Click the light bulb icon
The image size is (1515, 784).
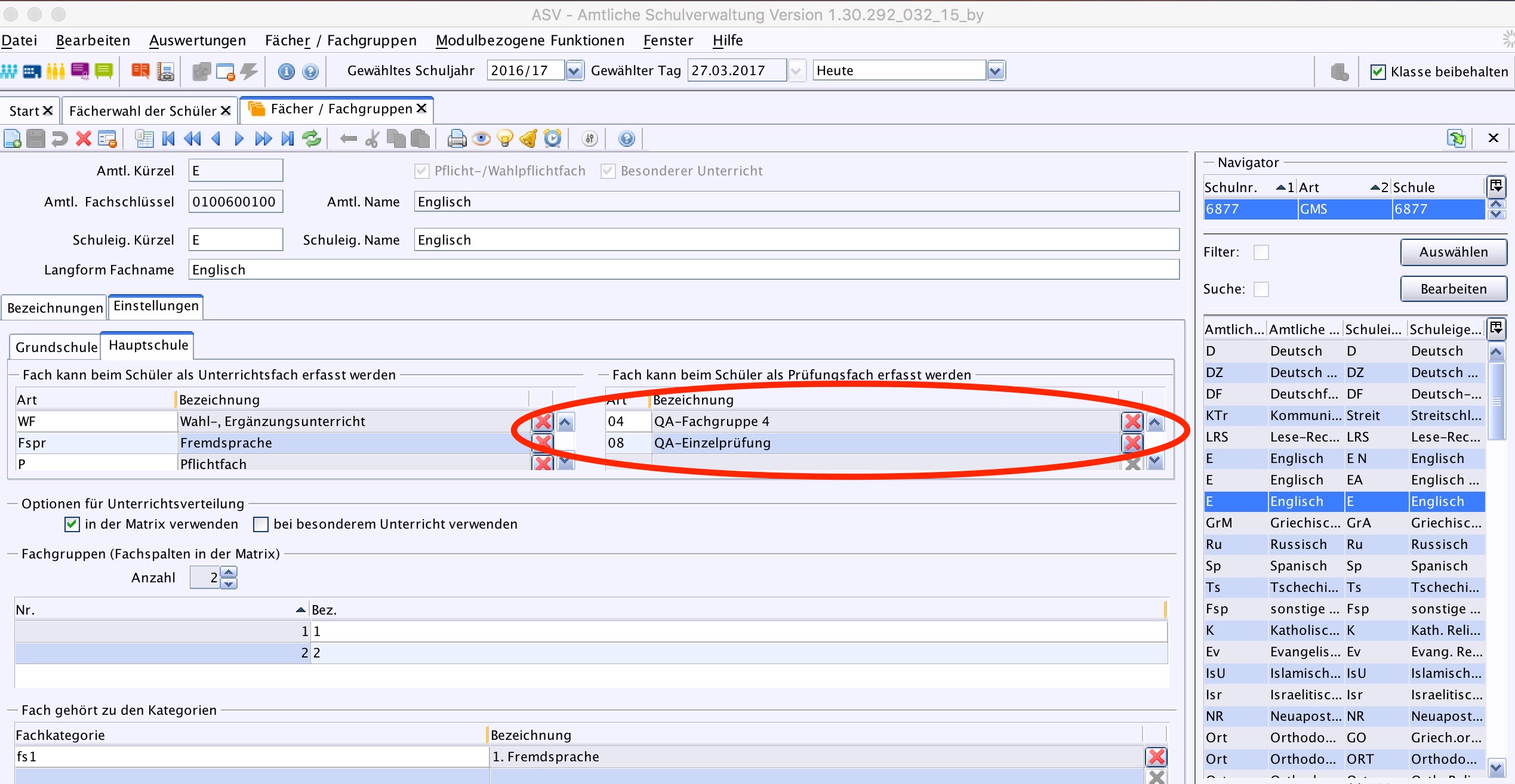[x=505, y=139]
